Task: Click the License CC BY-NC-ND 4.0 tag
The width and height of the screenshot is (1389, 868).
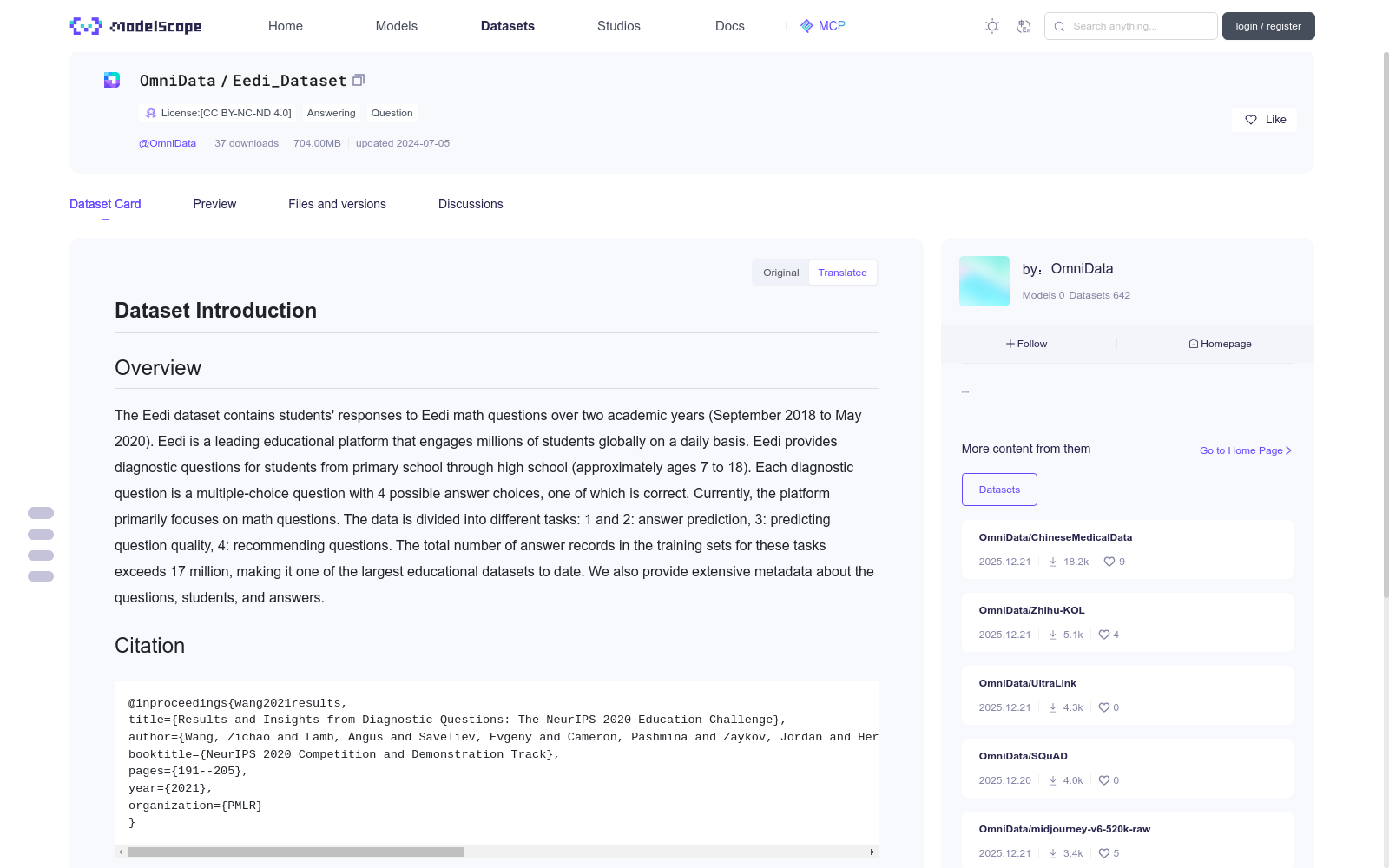Action: tap(218, 113)
